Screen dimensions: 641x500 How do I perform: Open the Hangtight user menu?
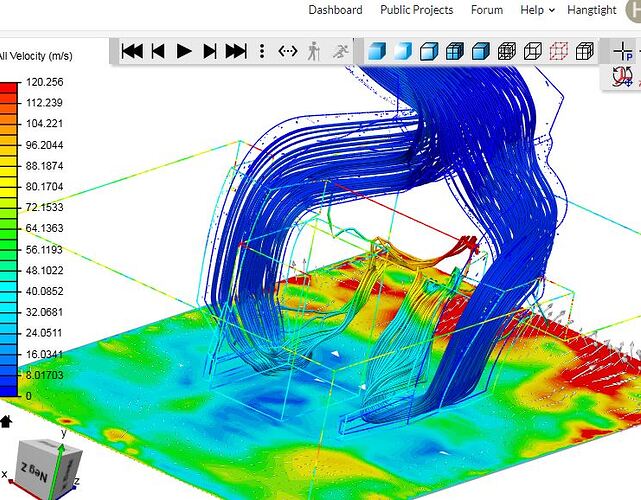592,10
